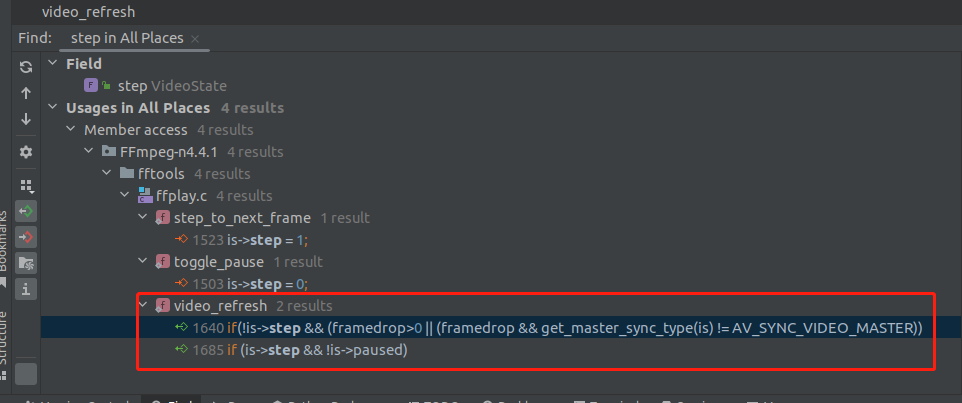
Task: Collapse the ffplay.c file node
Action: pos(125,196)
